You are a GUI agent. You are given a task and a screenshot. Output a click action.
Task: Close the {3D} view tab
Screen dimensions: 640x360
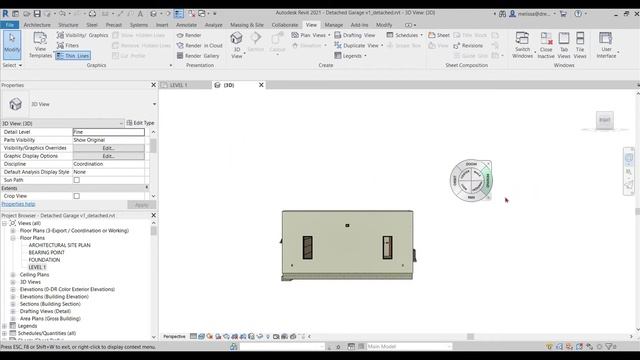click(261, 85)
